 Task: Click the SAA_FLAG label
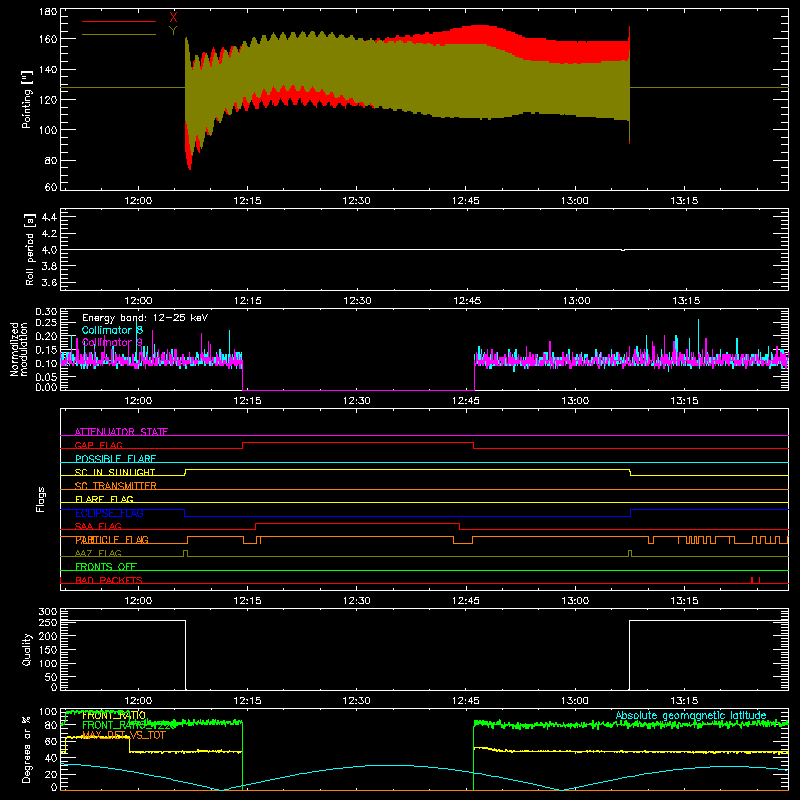click(98, 526)
